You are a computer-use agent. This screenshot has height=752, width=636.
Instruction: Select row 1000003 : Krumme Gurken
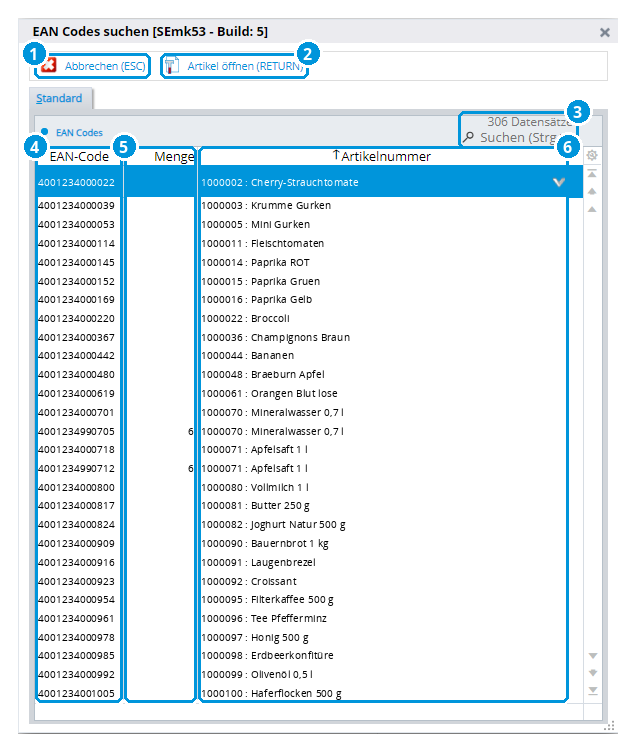click(x=309, y=205)
